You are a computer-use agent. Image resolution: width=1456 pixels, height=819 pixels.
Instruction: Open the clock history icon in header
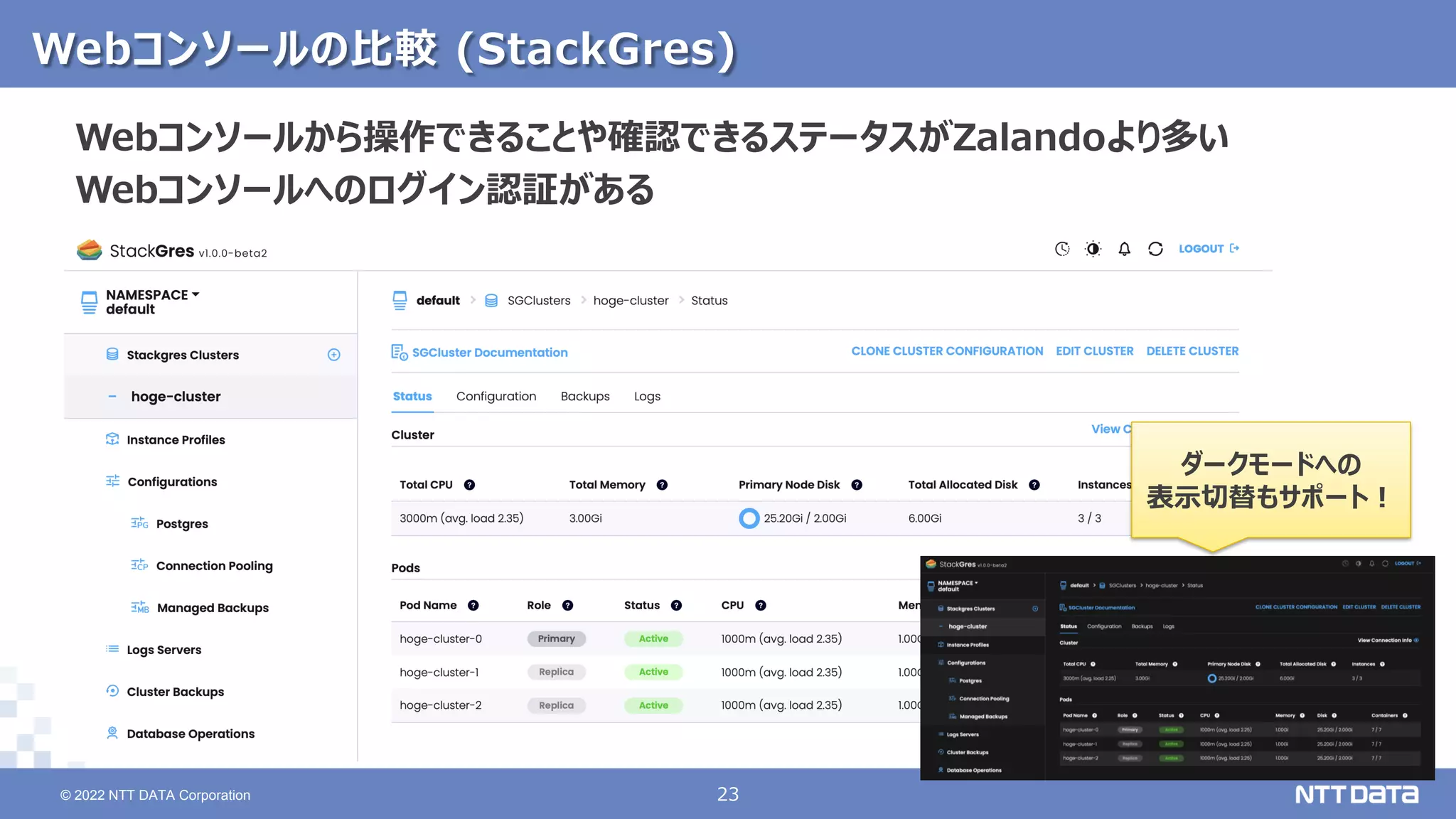point(1061,249)
